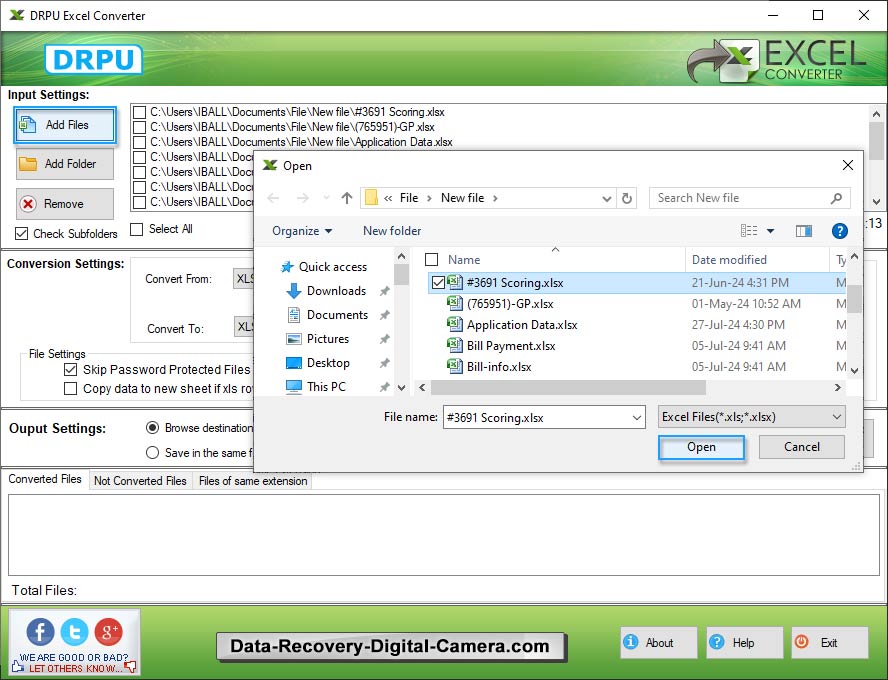Click the Add Files button
This screenshot has width=888, height=680.
(x=65, y=125)
